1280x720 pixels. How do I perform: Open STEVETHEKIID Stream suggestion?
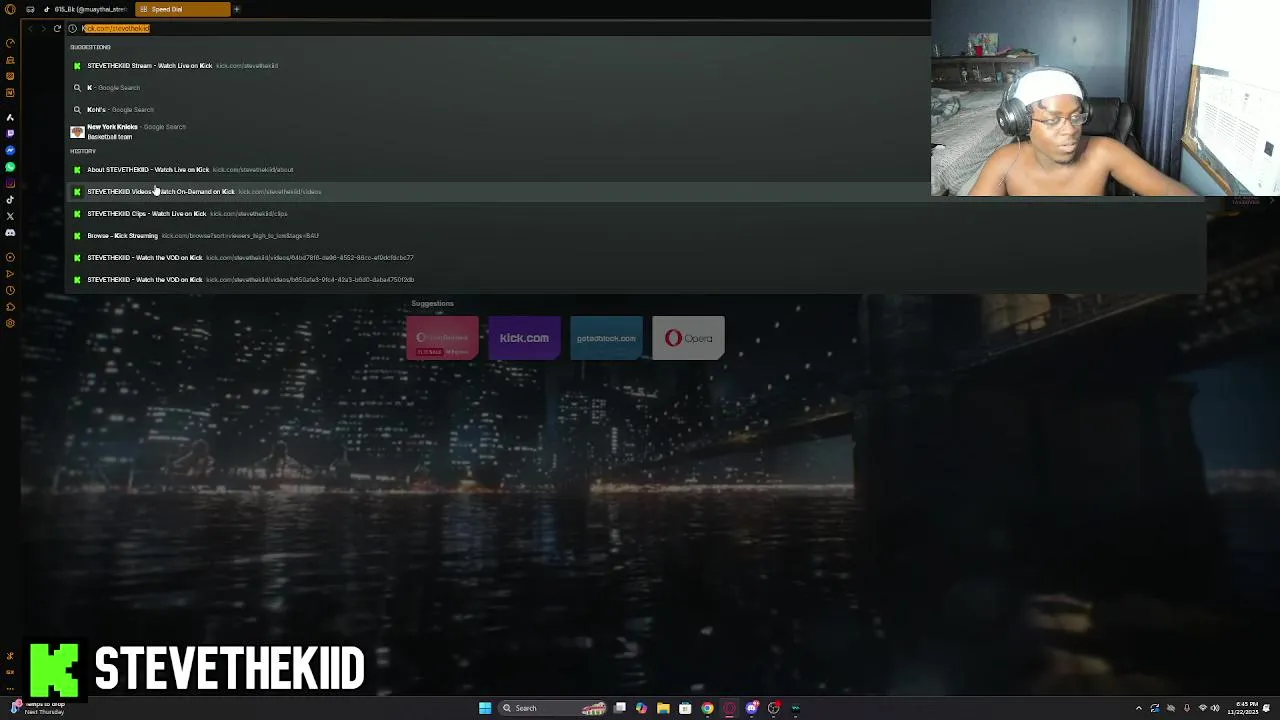pos(500,65)
